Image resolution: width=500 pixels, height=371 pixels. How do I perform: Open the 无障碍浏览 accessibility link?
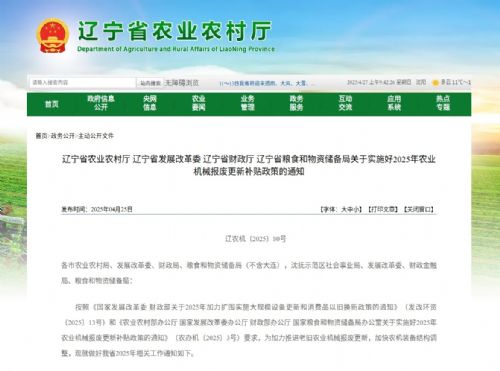pyautogui.click(x=182, y=82)
